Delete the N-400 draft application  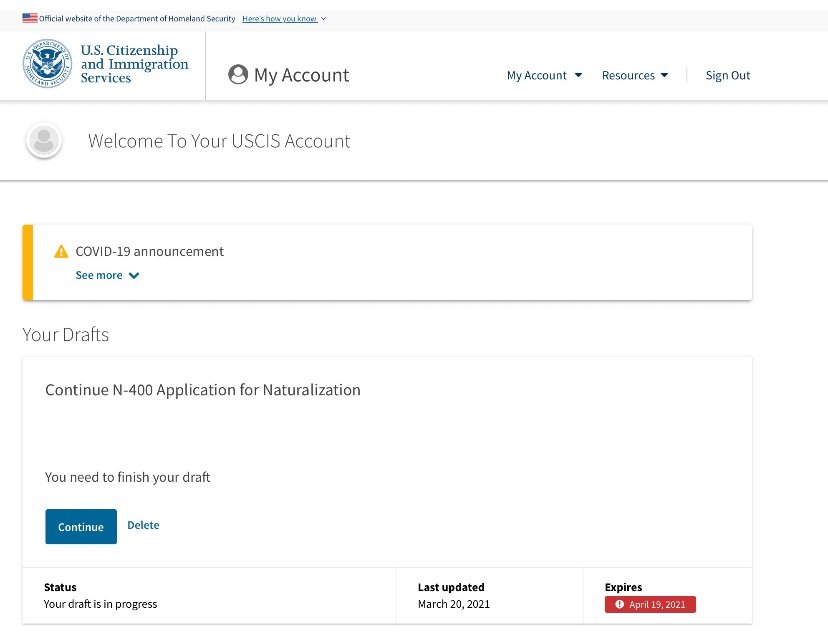pos(143,526)
